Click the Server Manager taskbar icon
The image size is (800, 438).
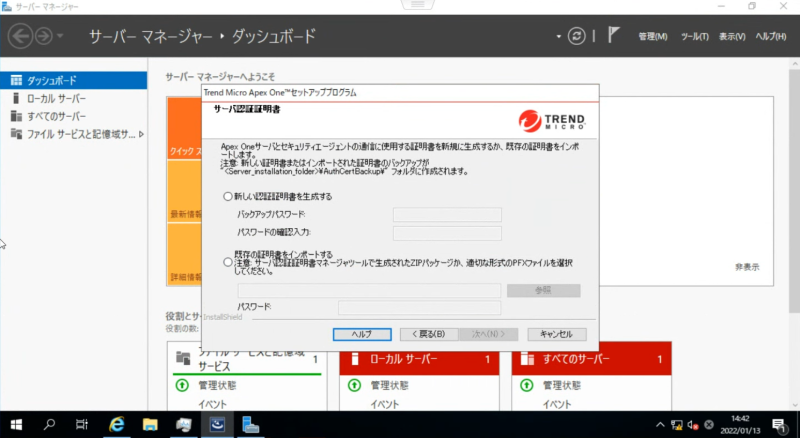(x=251, y=424)
